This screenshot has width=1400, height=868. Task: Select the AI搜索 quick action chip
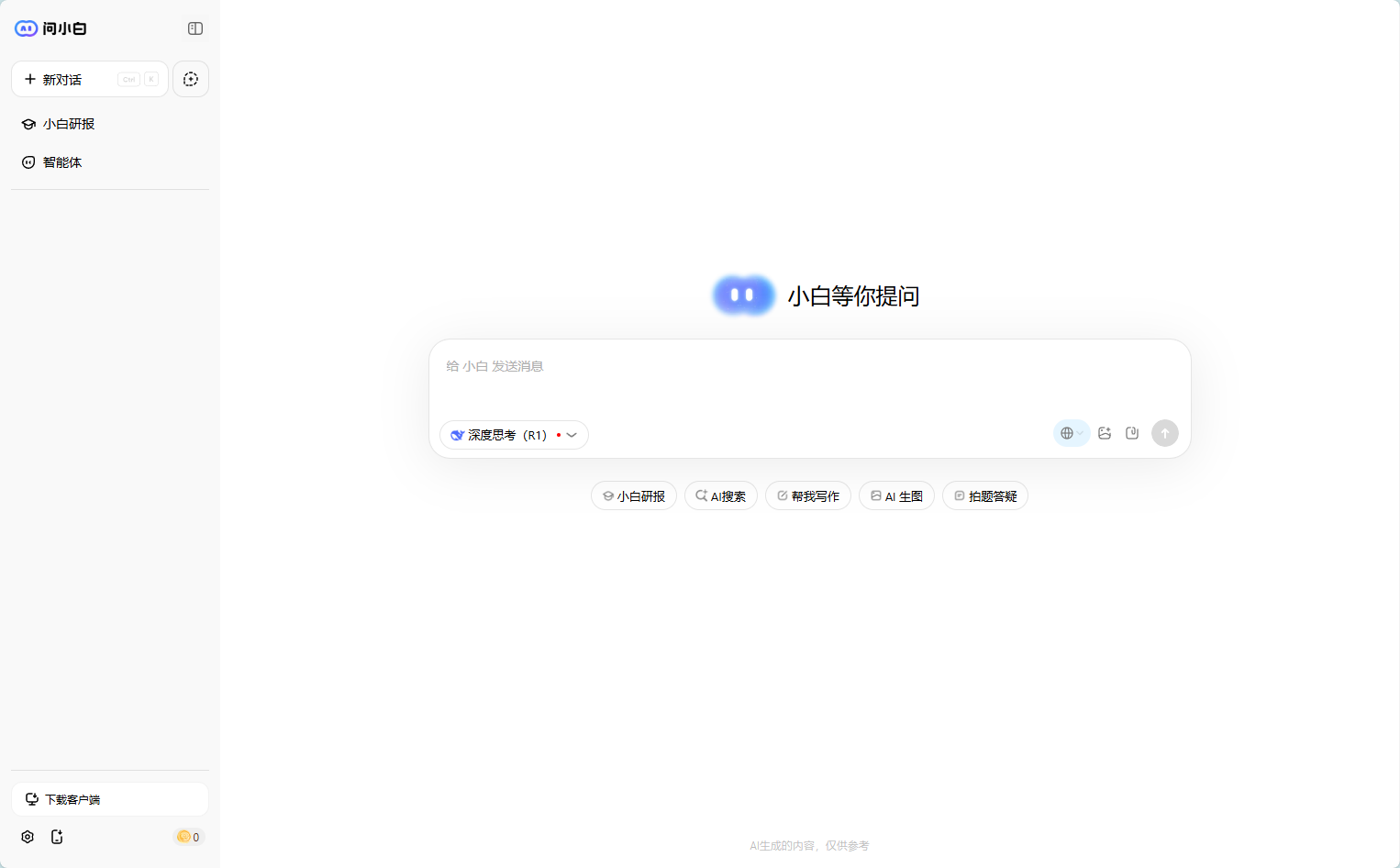pos(721,496)
